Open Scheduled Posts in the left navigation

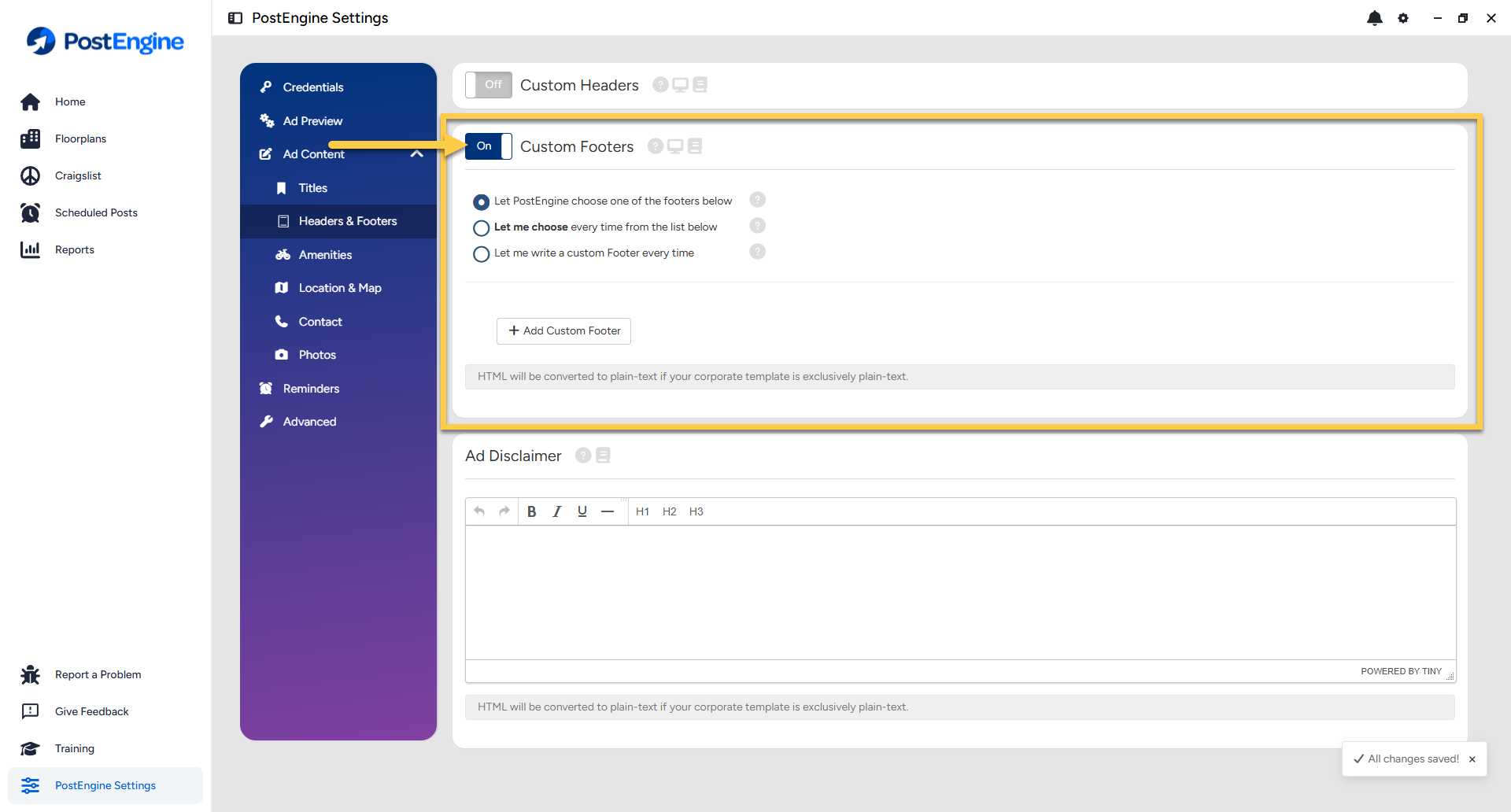pyautogui.click(x=105, y=213)
